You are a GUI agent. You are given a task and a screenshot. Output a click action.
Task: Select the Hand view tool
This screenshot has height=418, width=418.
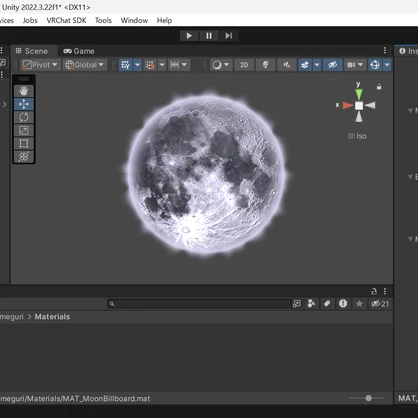click(24, 91)
